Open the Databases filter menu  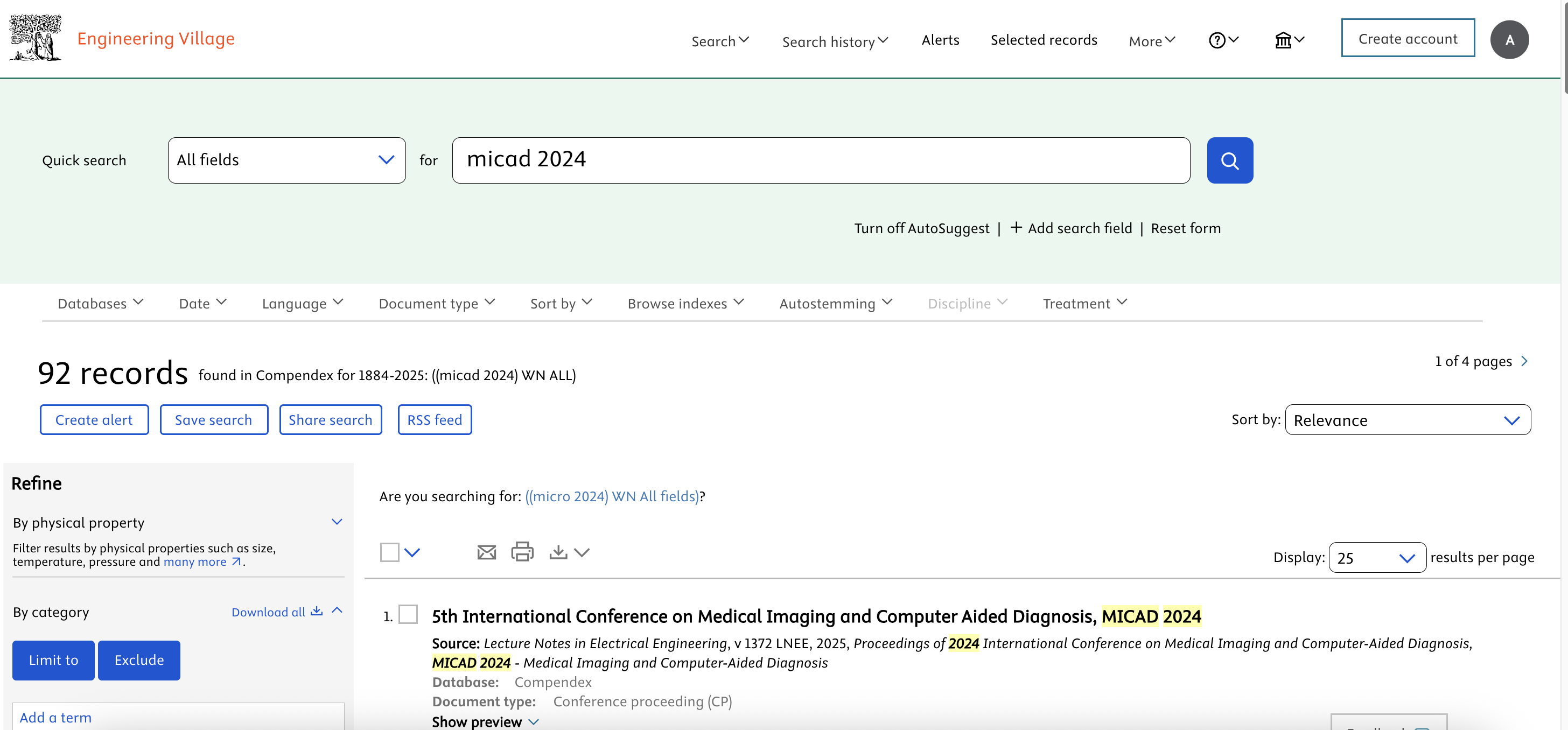tap(101, 303)
